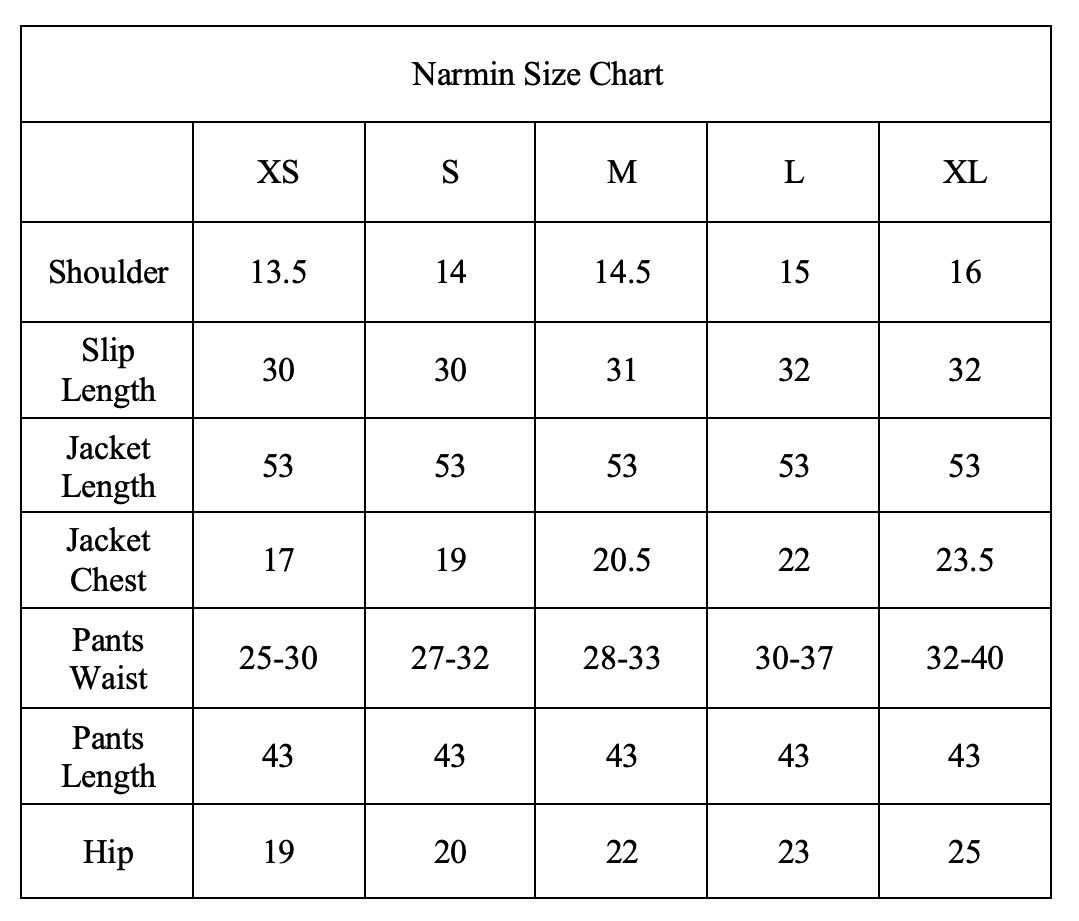Select the Slip Length row label
Image resolution: width=1079 pixels, height=921 pixels.
[108, 370]
